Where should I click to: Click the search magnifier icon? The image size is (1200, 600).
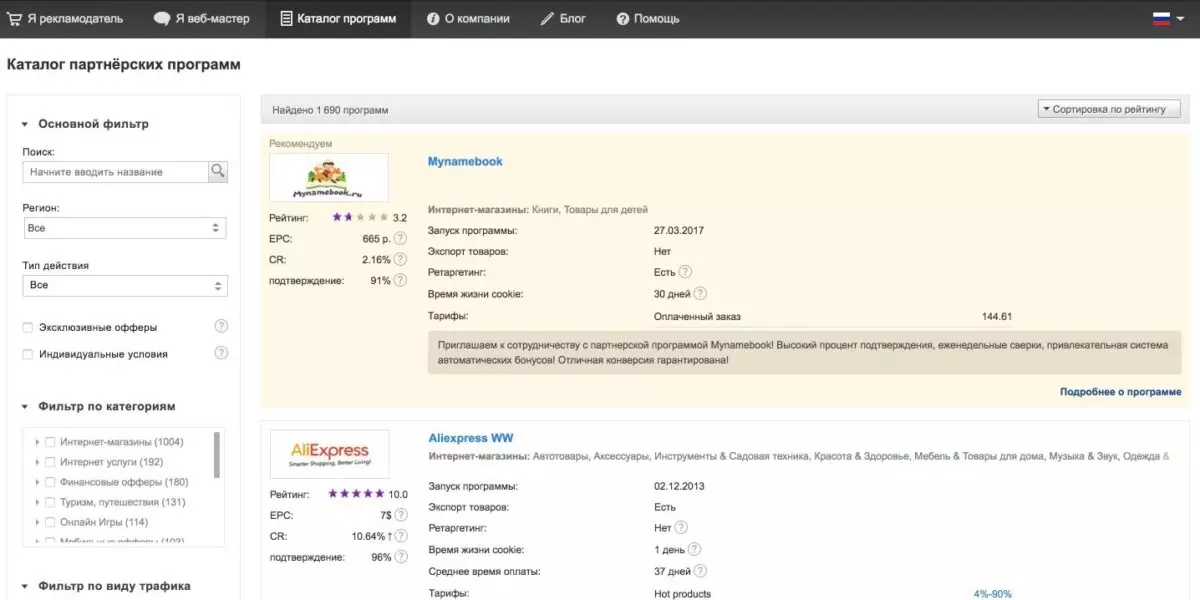tap(217, 172)
